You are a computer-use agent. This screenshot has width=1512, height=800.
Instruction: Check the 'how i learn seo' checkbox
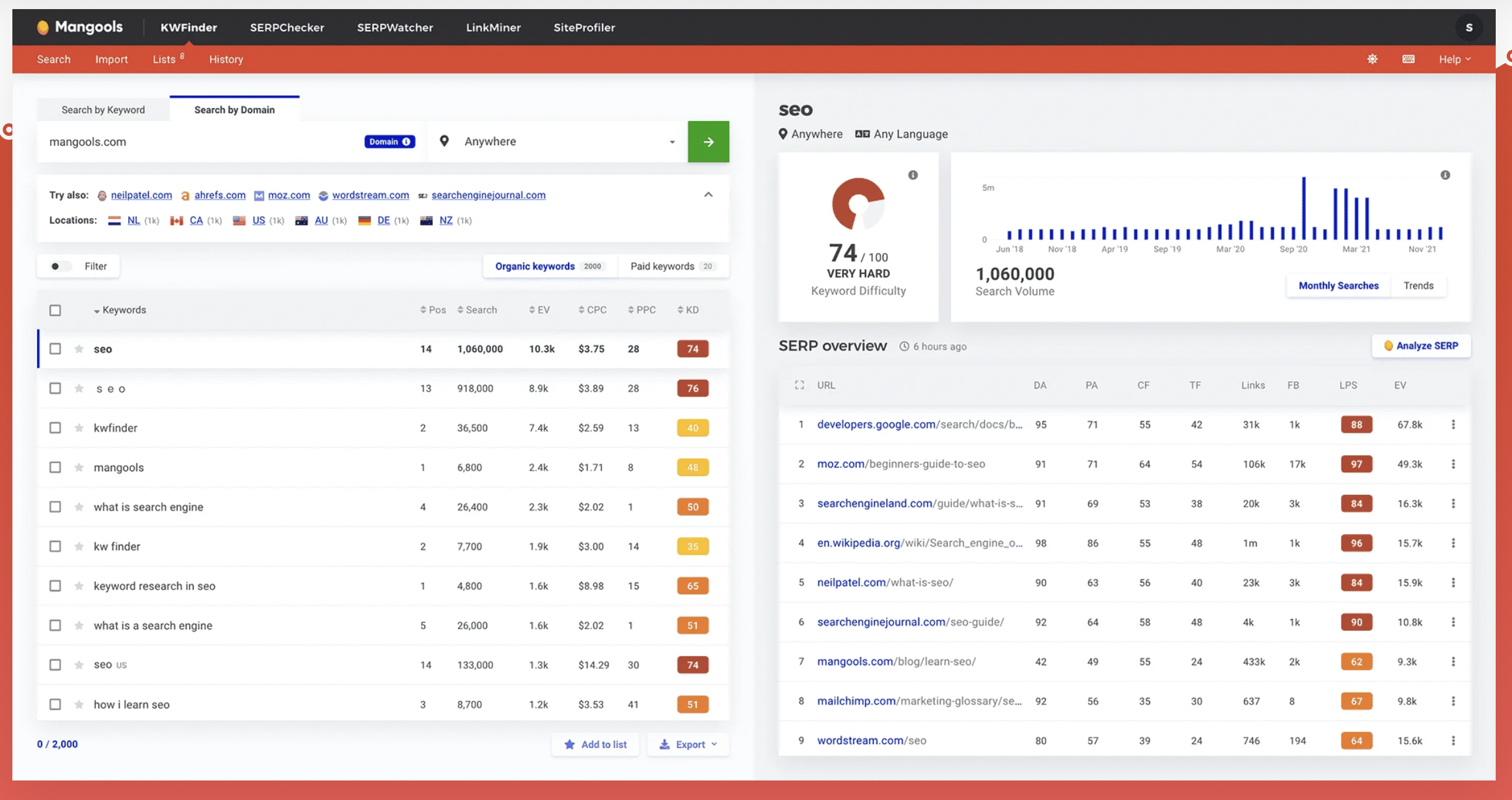point(55,704)
